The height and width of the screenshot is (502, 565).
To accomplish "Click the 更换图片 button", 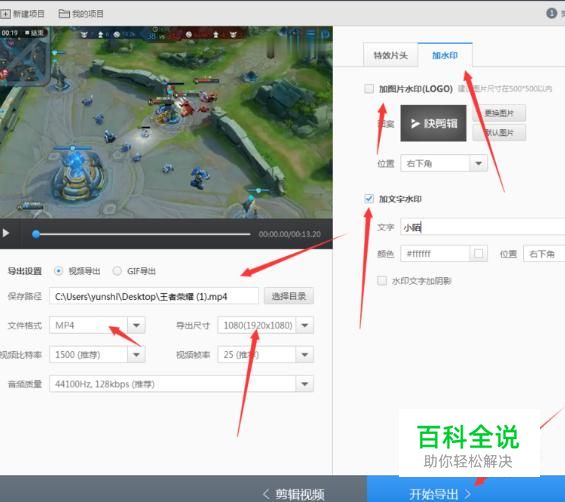I will [x=499, y=113].
